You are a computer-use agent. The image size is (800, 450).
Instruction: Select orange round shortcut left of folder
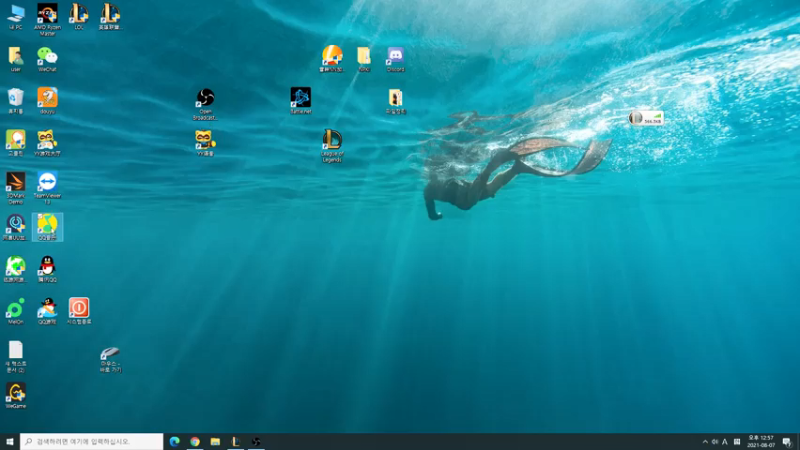(x=332, y=59)
